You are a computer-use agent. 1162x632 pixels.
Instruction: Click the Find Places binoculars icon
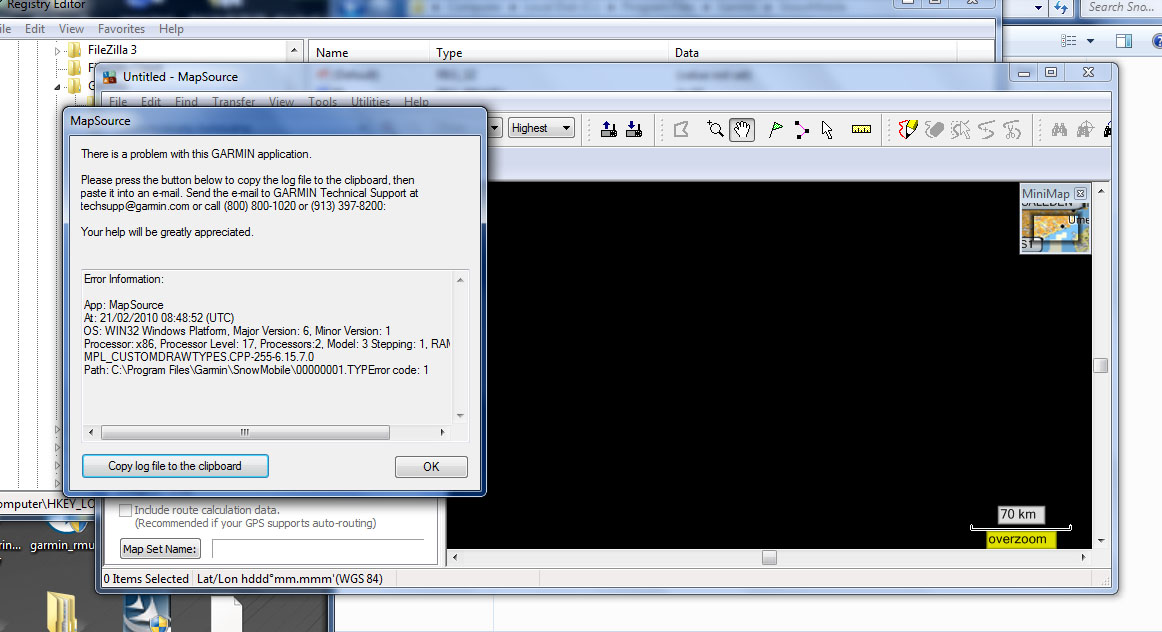pyautogui.click(x=1059, y=130)
